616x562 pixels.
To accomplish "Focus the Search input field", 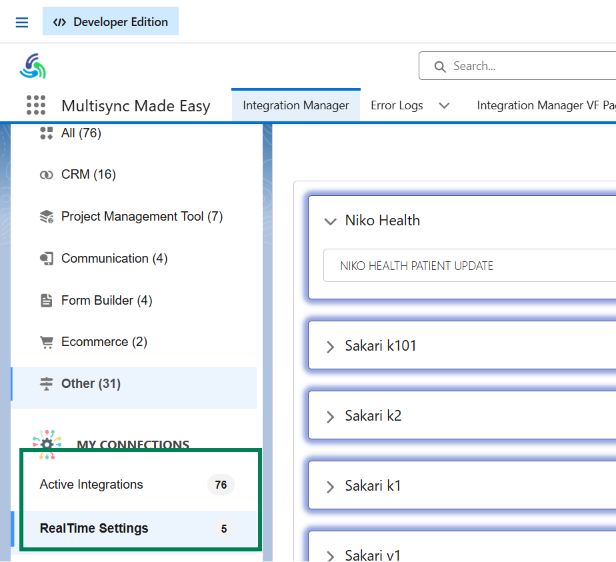I will [x=517, y=66].
